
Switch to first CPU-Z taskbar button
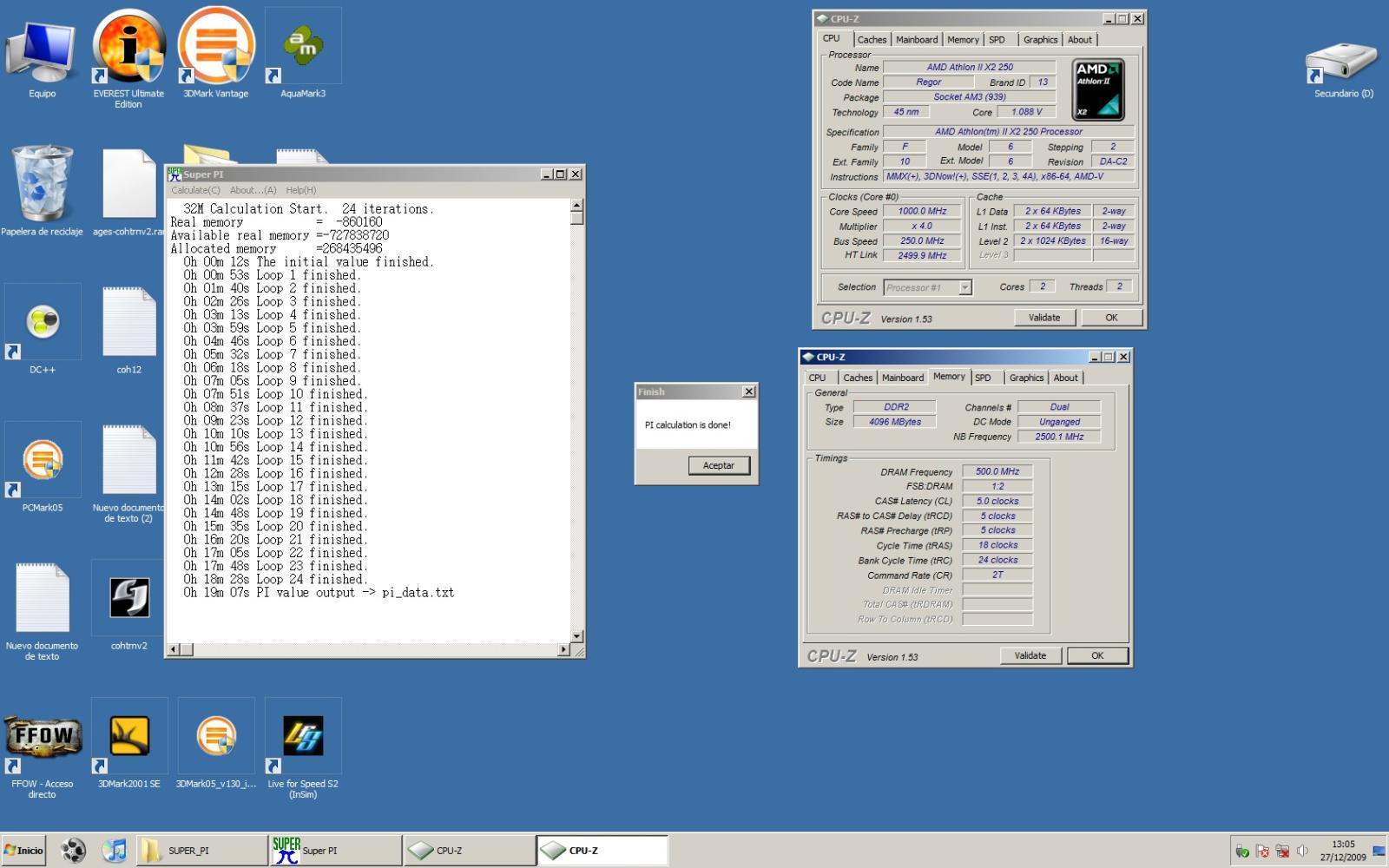pos(469,850)
